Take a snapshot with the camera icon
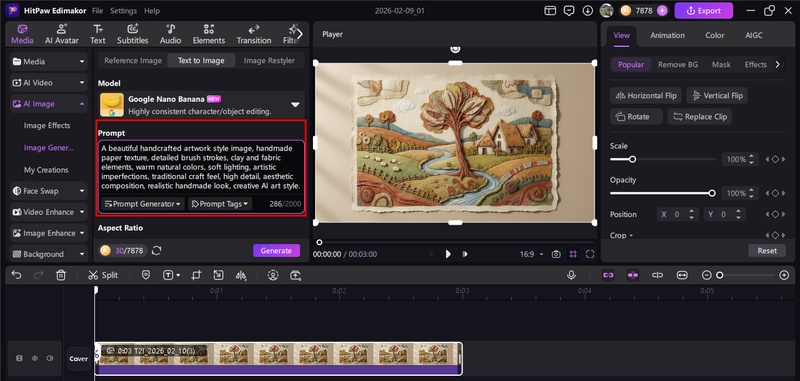This screenshot has height=381, width=800. pos(556,254)
